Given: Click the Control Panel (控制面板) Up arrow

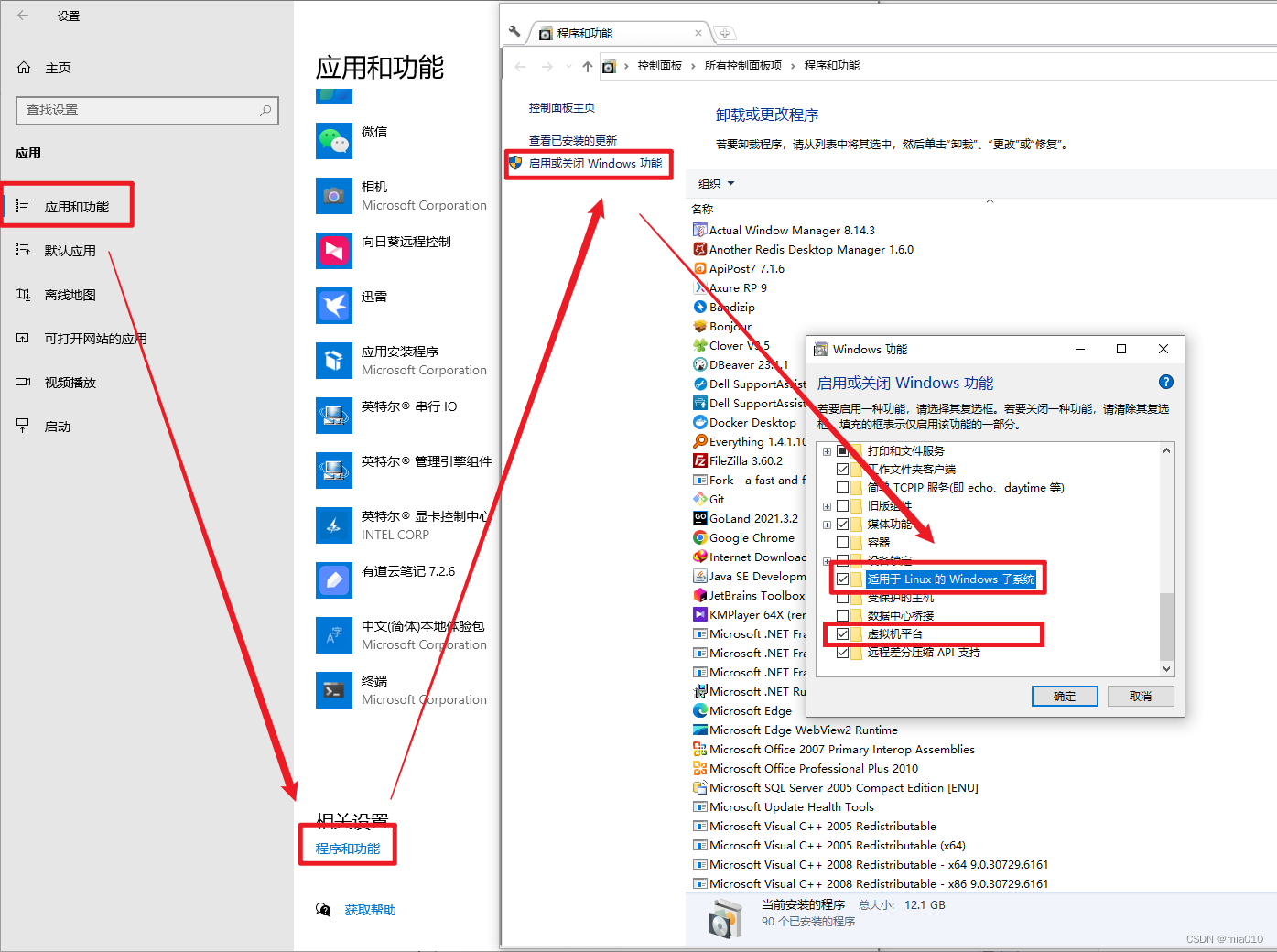Looking at the screenshot, I should [588, 66].
